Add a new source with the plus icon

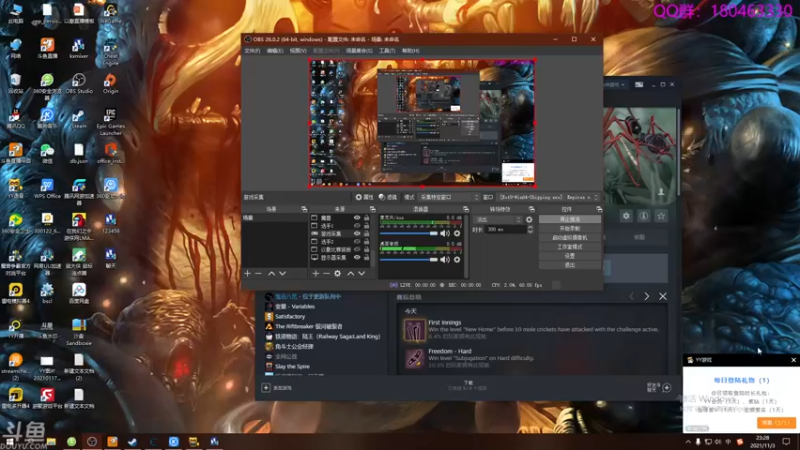[315, 273]
